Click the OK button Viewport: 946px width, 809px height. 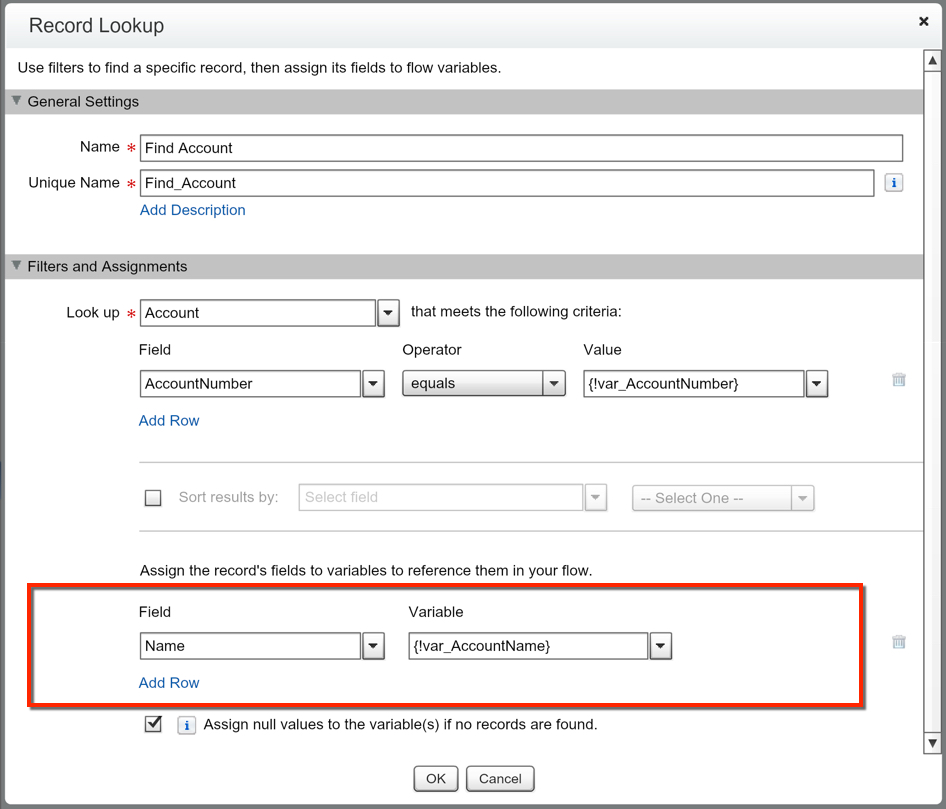click(x=435, y=779)
